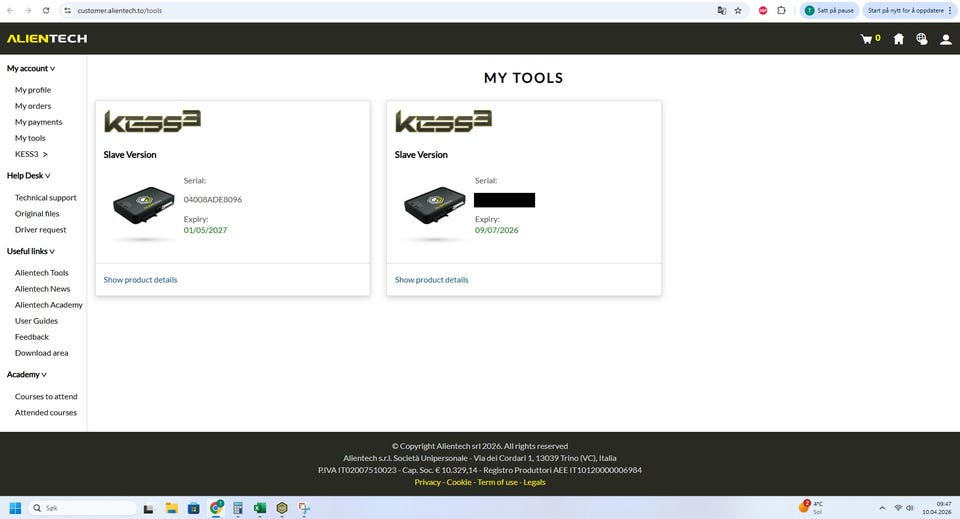Go to the home page icon
The width and height of the screenshot is (960, 519).
pos(898,39)
